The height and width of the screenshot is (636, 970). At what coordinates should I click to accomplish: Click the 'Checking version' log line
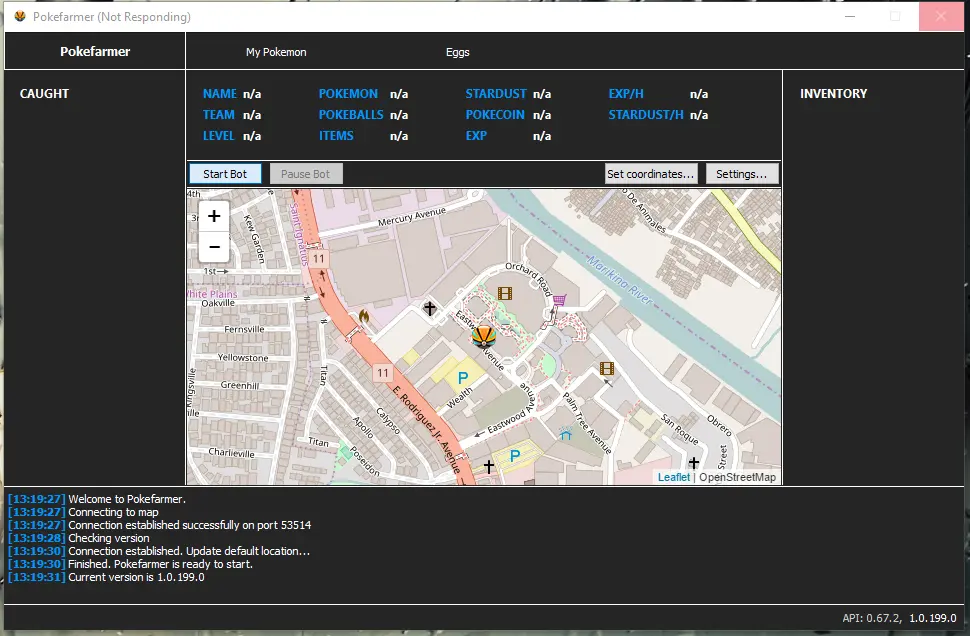pos(109,538)
